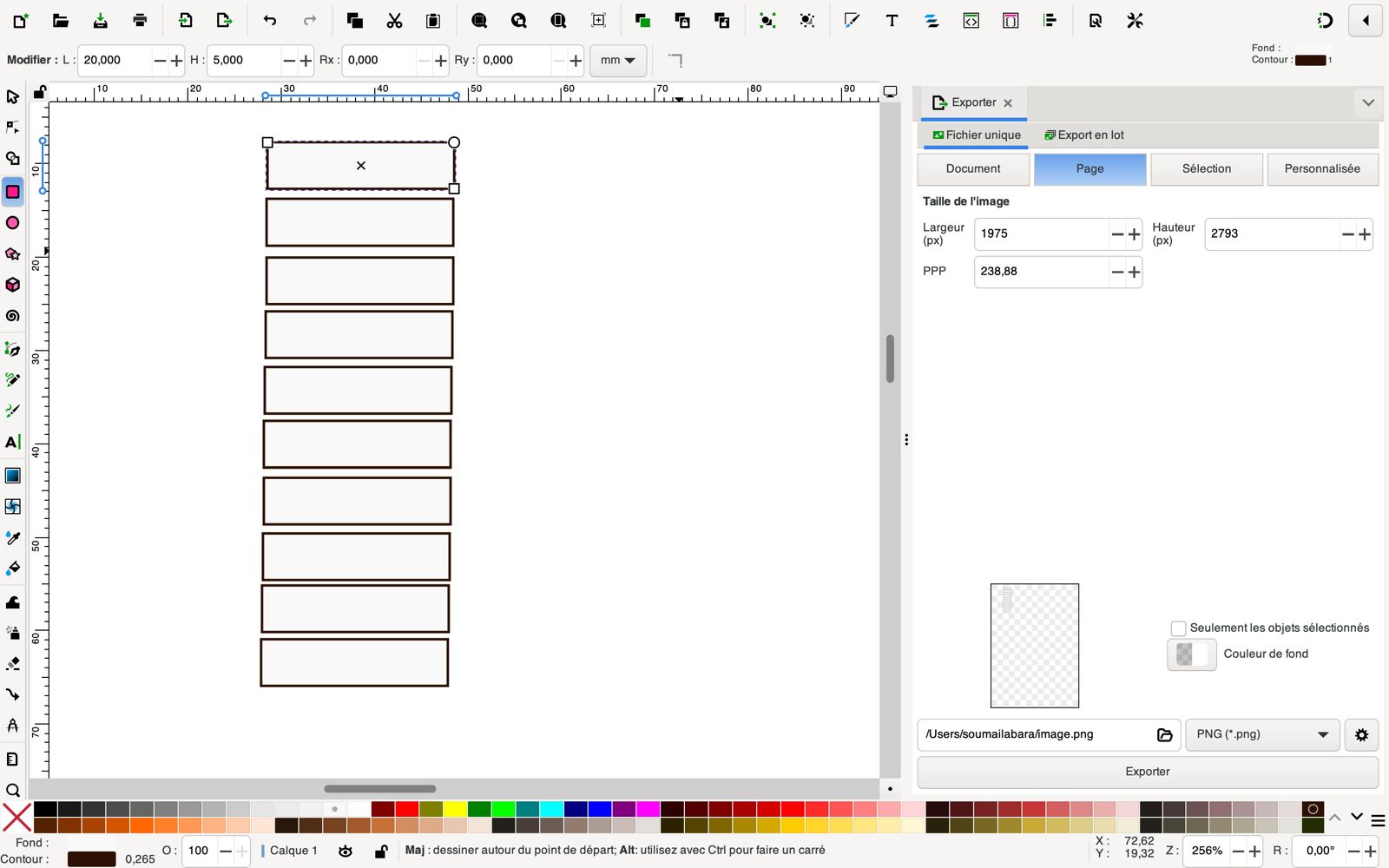
Task: Toggle the guides lock above ruler
Action: pos(40,92)
